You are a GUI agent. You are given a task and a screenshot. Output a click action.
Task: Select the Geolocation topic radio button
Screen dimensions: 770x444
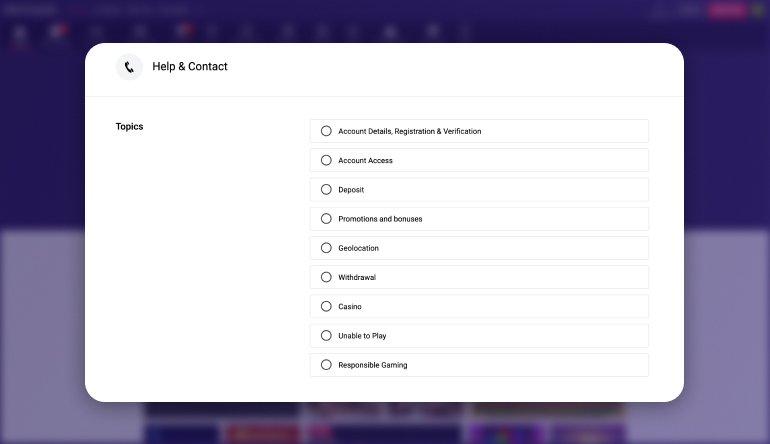[326, 248]
